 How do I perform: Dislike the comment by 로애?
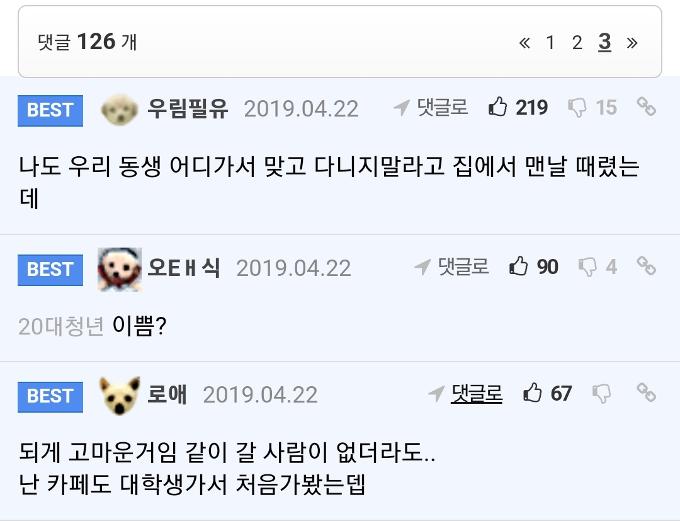click(x=602, y=393)
